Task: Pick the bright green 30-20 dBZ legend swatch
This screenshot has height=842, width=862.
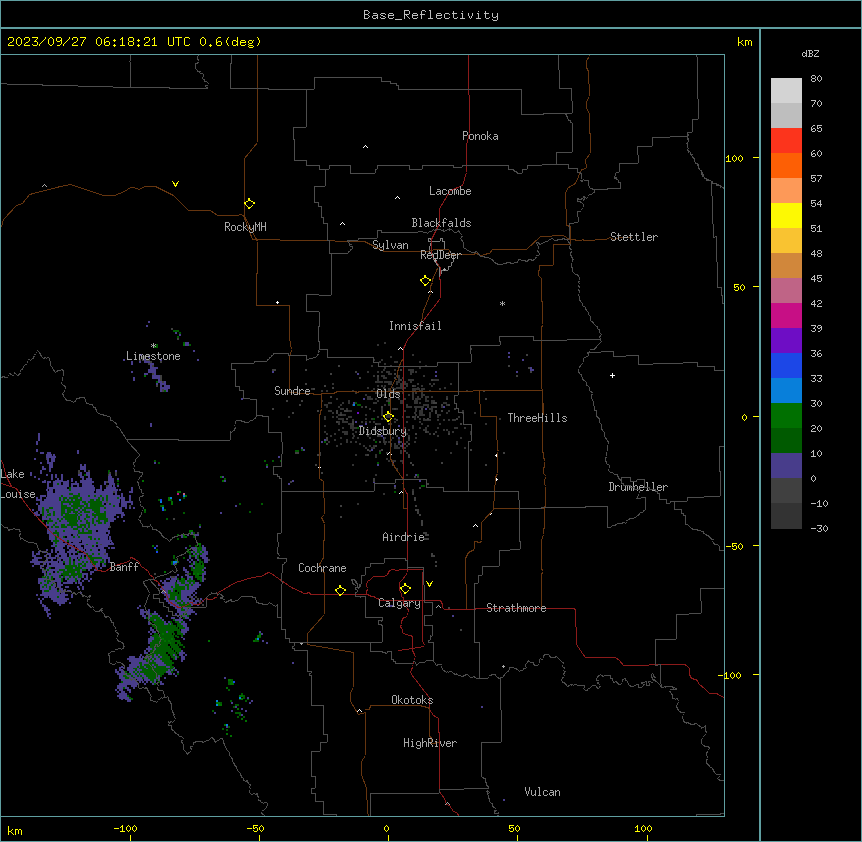Action: [x=786, y=416]
